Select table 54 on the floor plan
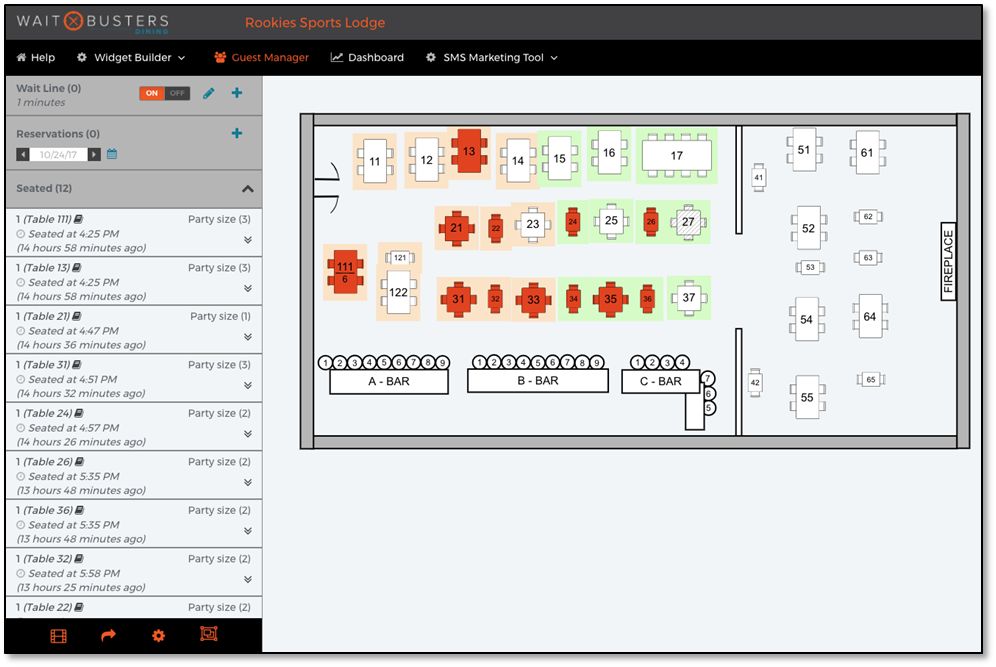The height and width of the screenshot is (667, 996). click(806, 320)
